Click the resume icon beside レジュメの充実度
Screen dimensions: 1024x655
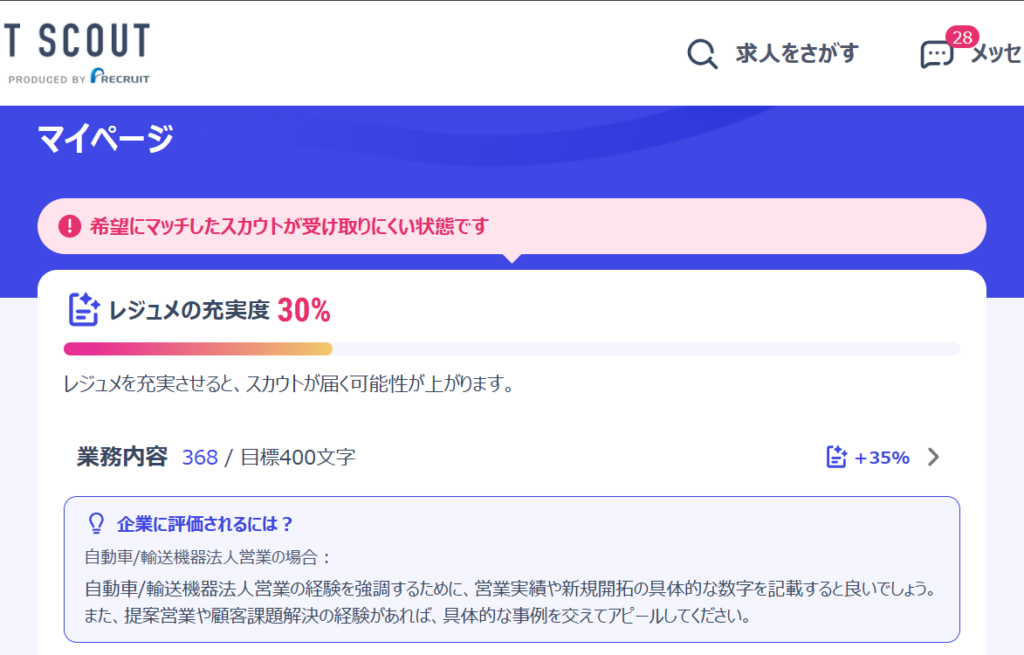coord(82,310)
